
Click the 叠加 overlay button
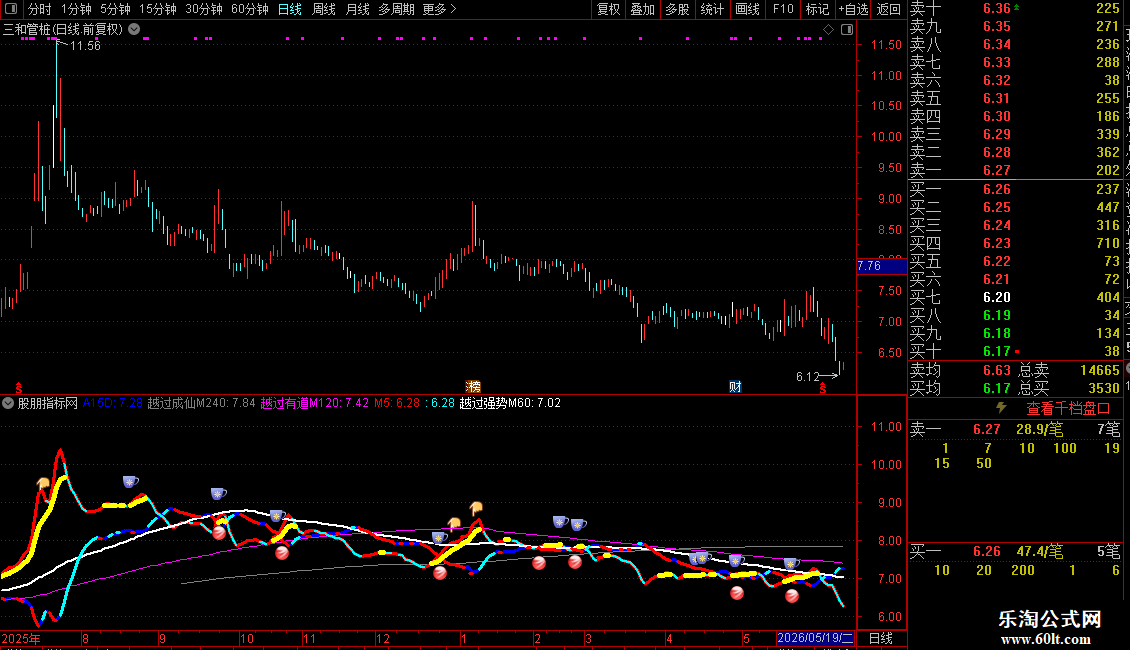643,9
